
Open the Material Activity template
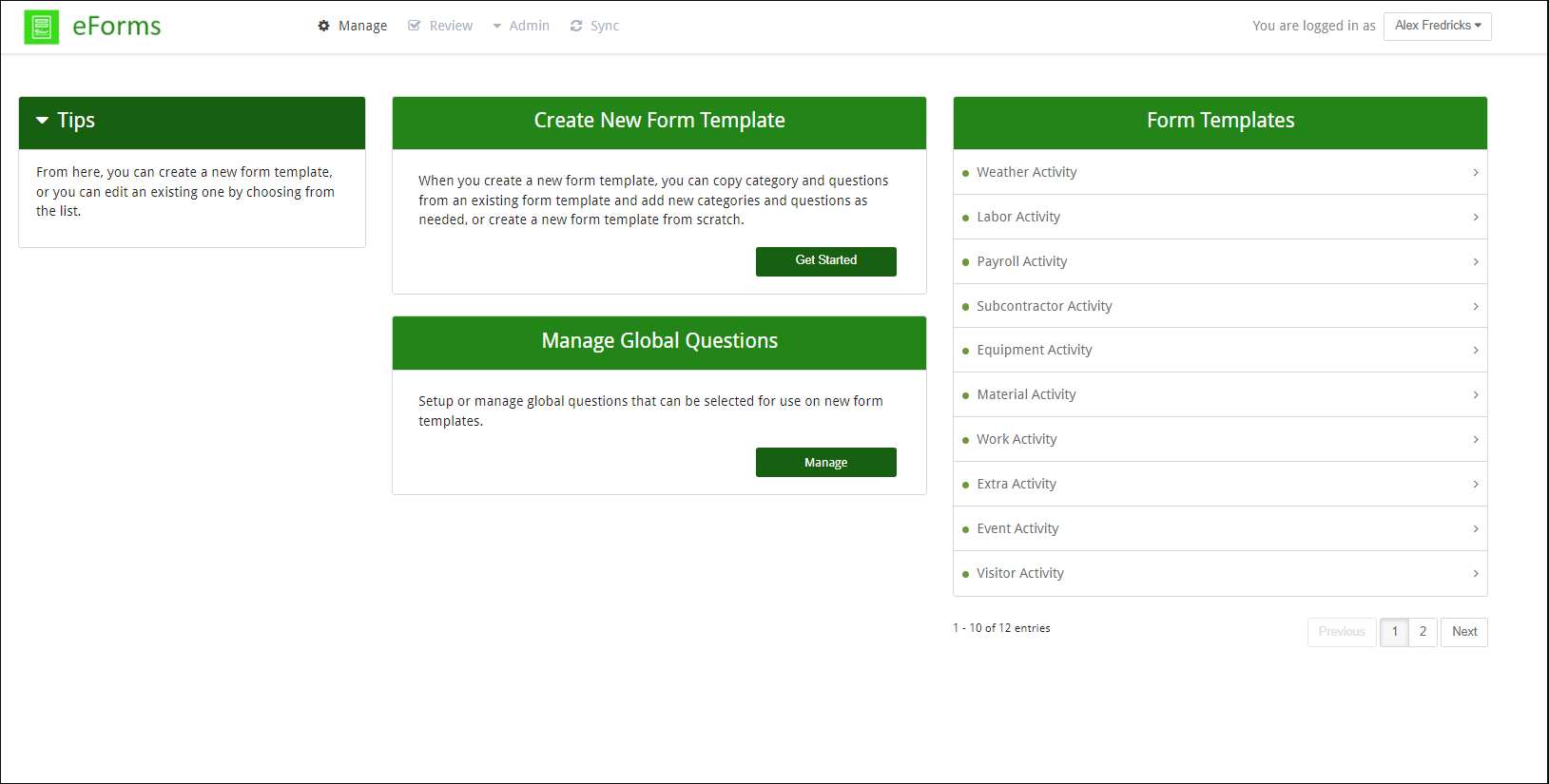[x=1220, y=394]
